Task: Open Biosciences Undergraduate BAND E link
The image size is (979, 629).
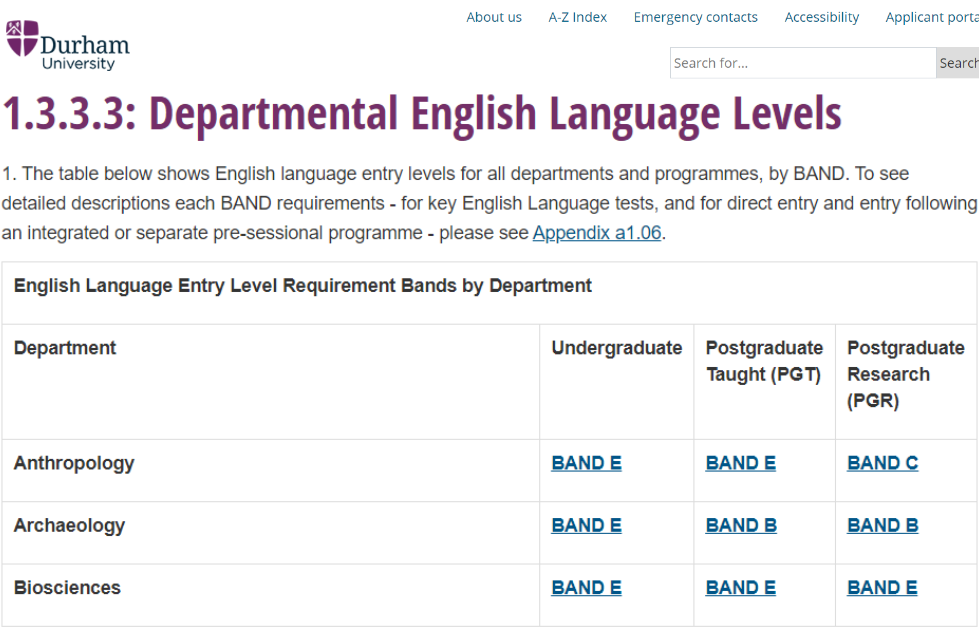Action: coord(586,587)
